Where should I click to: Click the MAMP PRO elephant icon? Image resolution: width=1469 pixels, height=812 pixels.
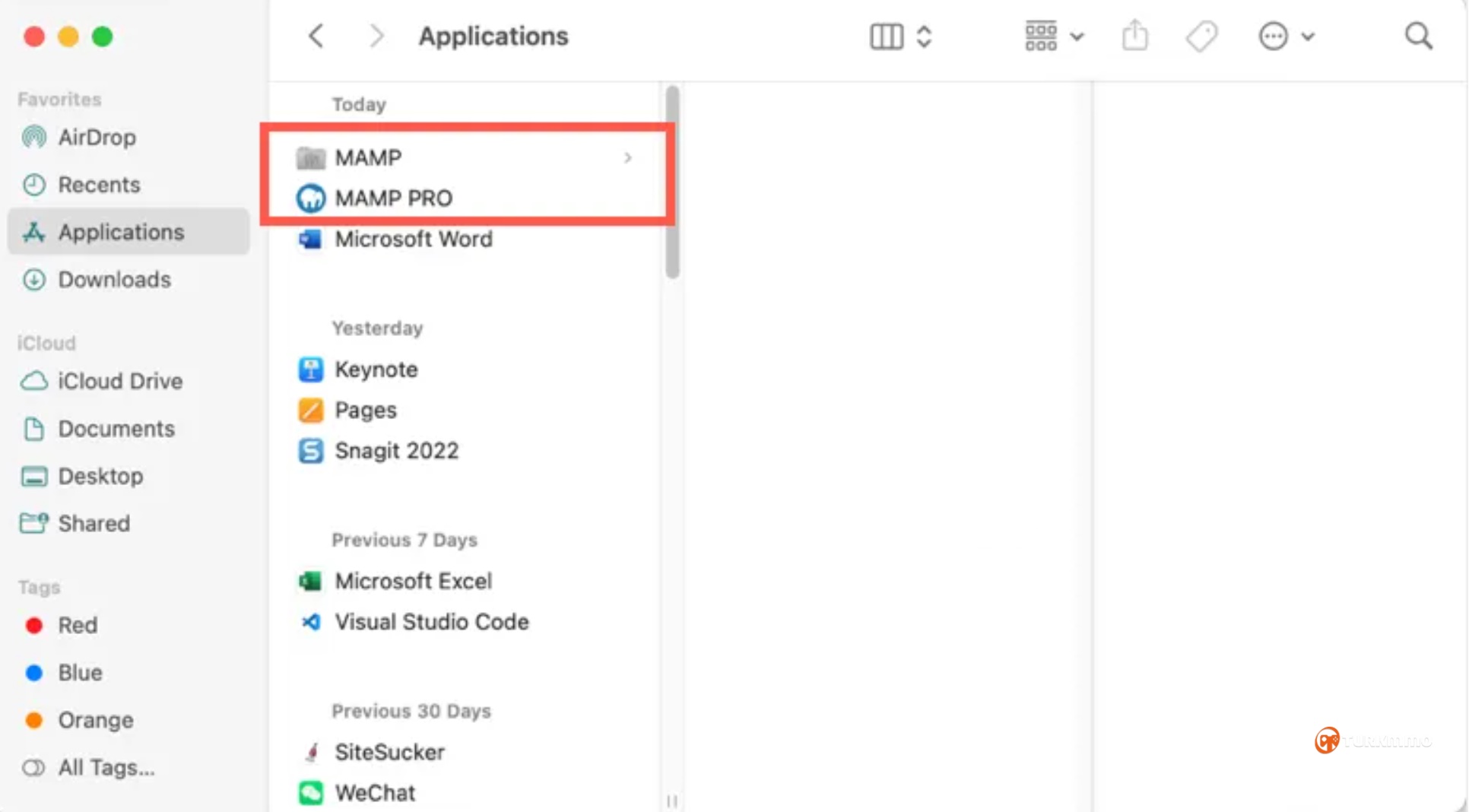point(310,198)
